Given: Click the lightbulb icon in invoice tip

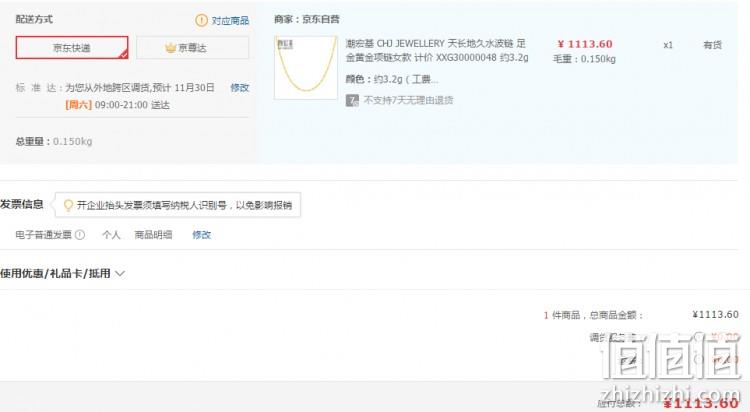Looking at the screenshot, I should pyautogui.click(x=68, y=205).
